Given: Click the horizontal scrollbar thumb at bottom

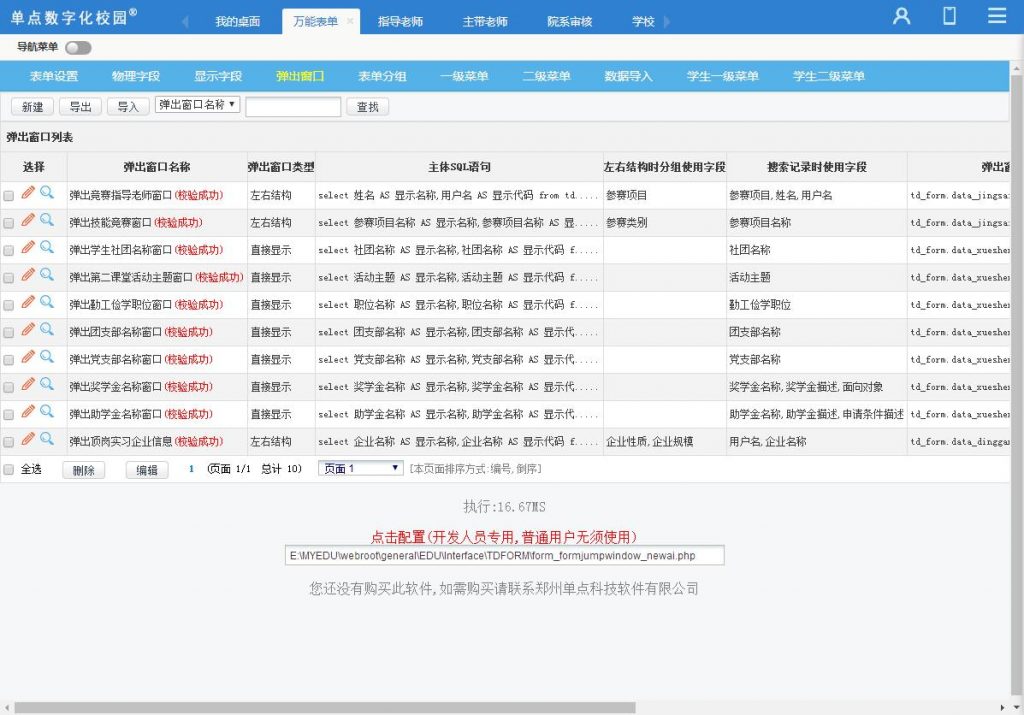Looking at the screenshot, I should pyautogui.click(x=325, y=708).
